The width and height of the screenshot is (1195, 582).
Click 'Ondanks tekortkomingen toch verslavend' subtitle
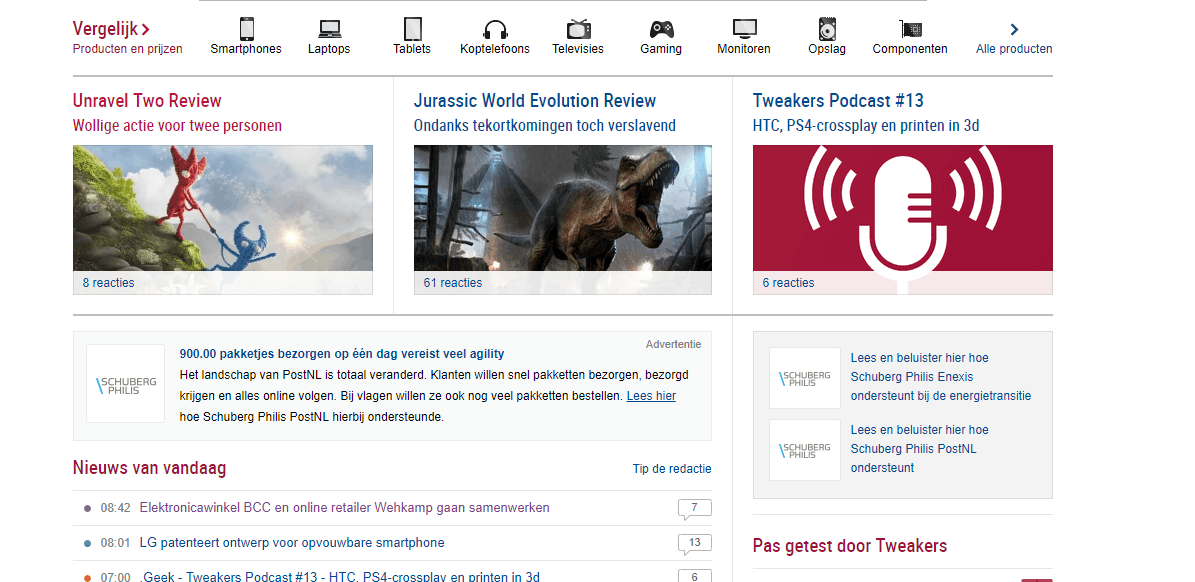545,125
